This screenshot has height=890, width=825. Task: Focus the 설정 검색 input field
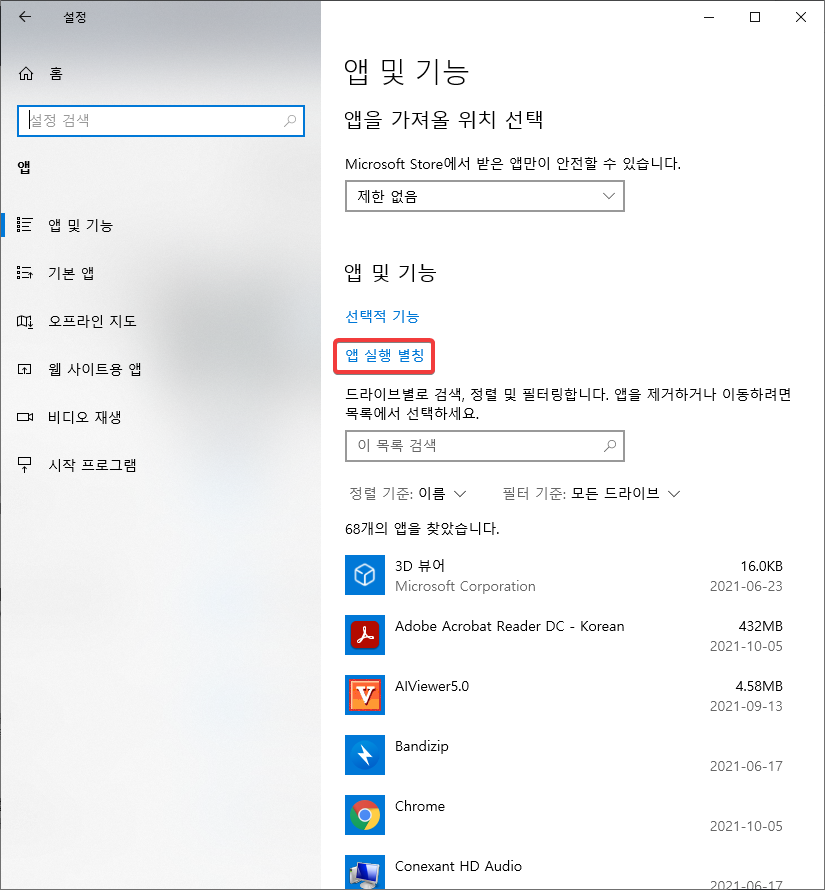coord(161,120)
